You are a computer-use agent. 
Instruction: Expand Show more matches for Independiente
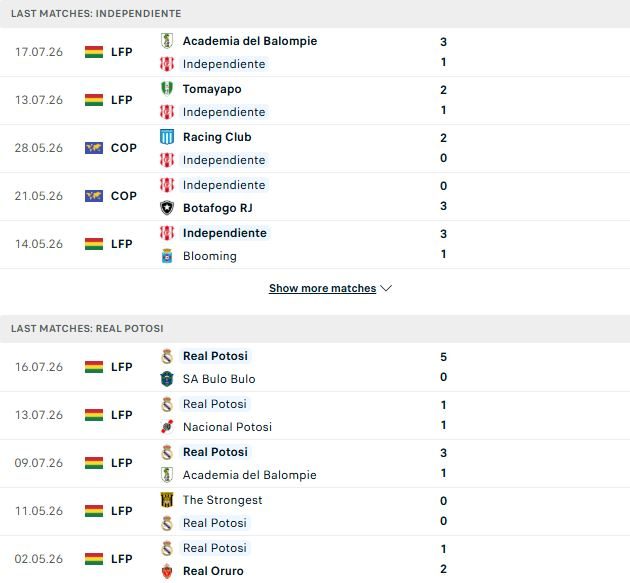[x=323, y=288]
